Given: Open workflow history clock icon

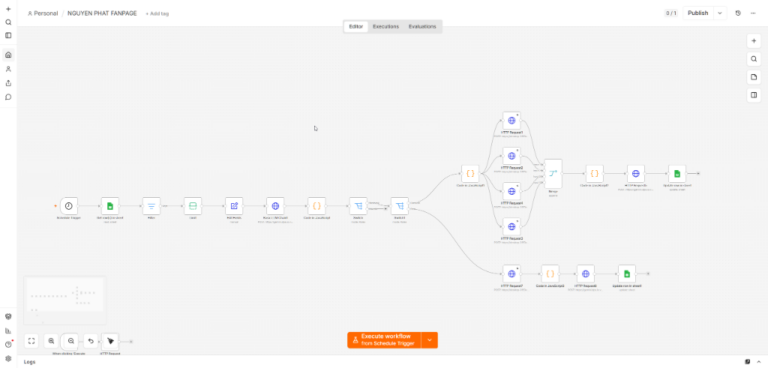Looking at the screenshot, I should tap(738, 13).
